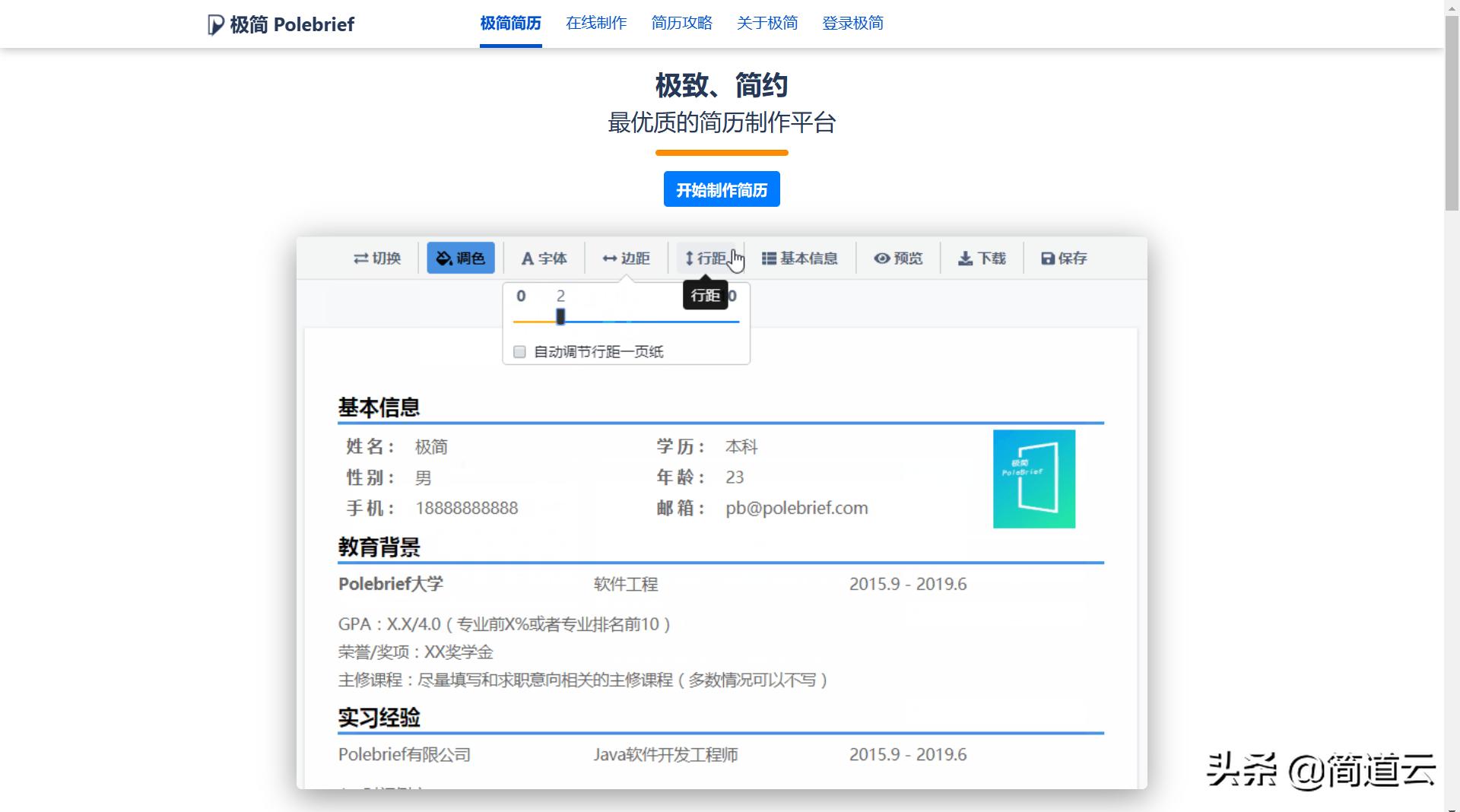The width and height of the screenshot is (1460, 812).
Task: Open the 边距 margin adjustment tool
Action: (627, 259)
